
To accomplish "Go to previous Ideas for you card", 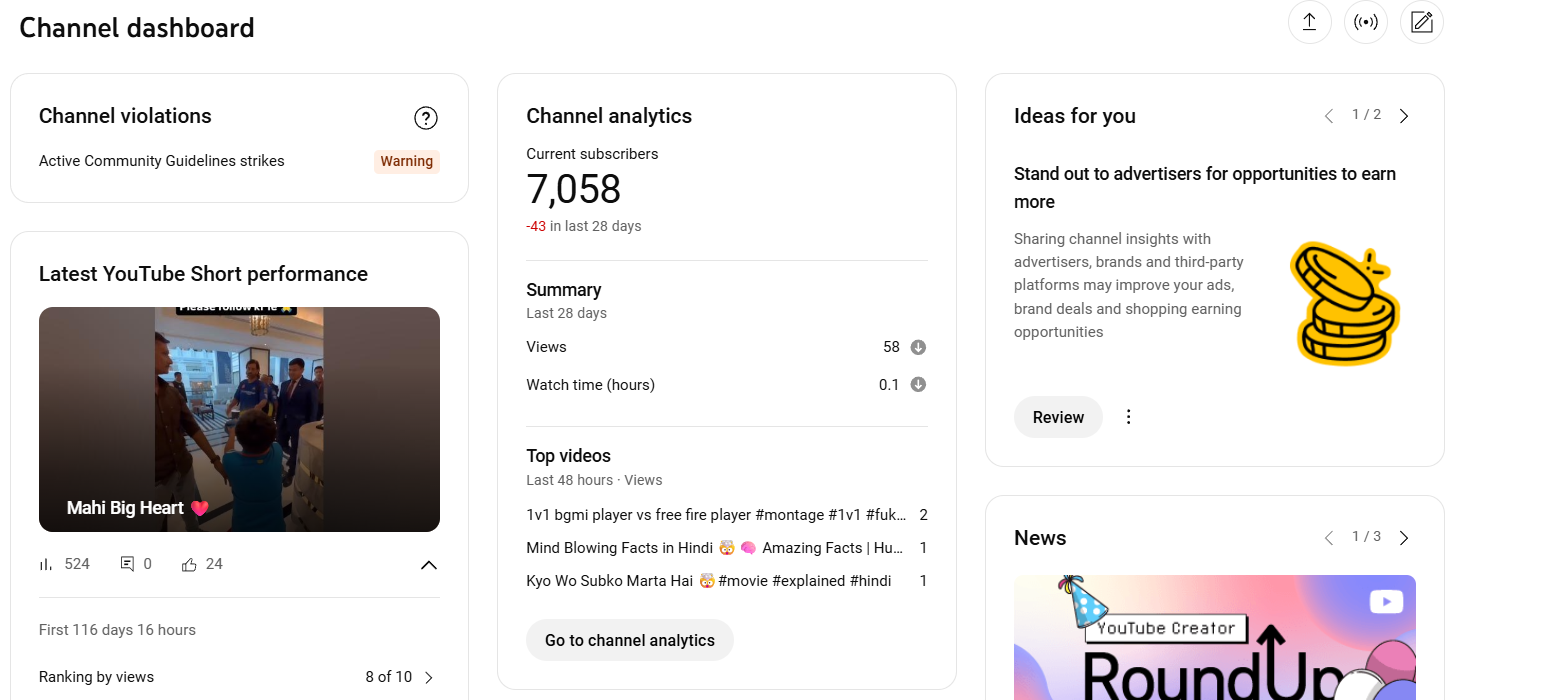I will tap(1329, 116).
